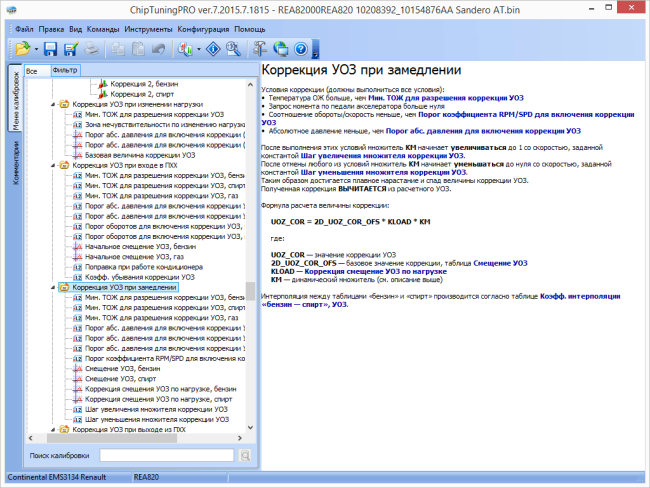Click folder icon of Коррекция УОЗ при замедлении
650x488 pixels.
pos(64,287)
